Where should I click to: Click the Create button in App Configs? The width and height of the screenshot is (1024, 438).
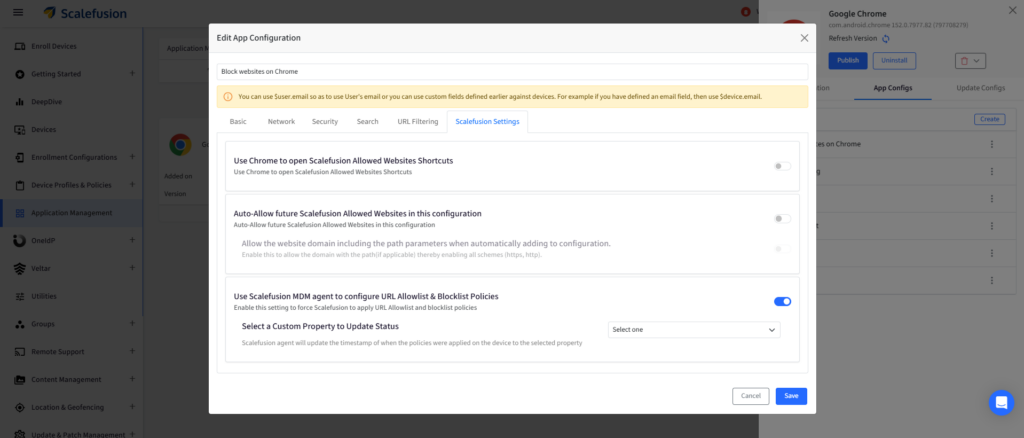(x=989, y=119)
